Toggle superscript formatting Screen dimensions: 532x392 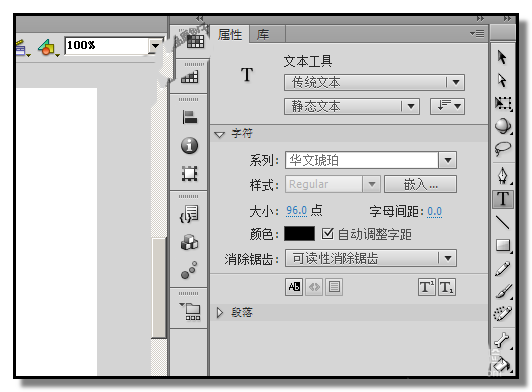426,287
